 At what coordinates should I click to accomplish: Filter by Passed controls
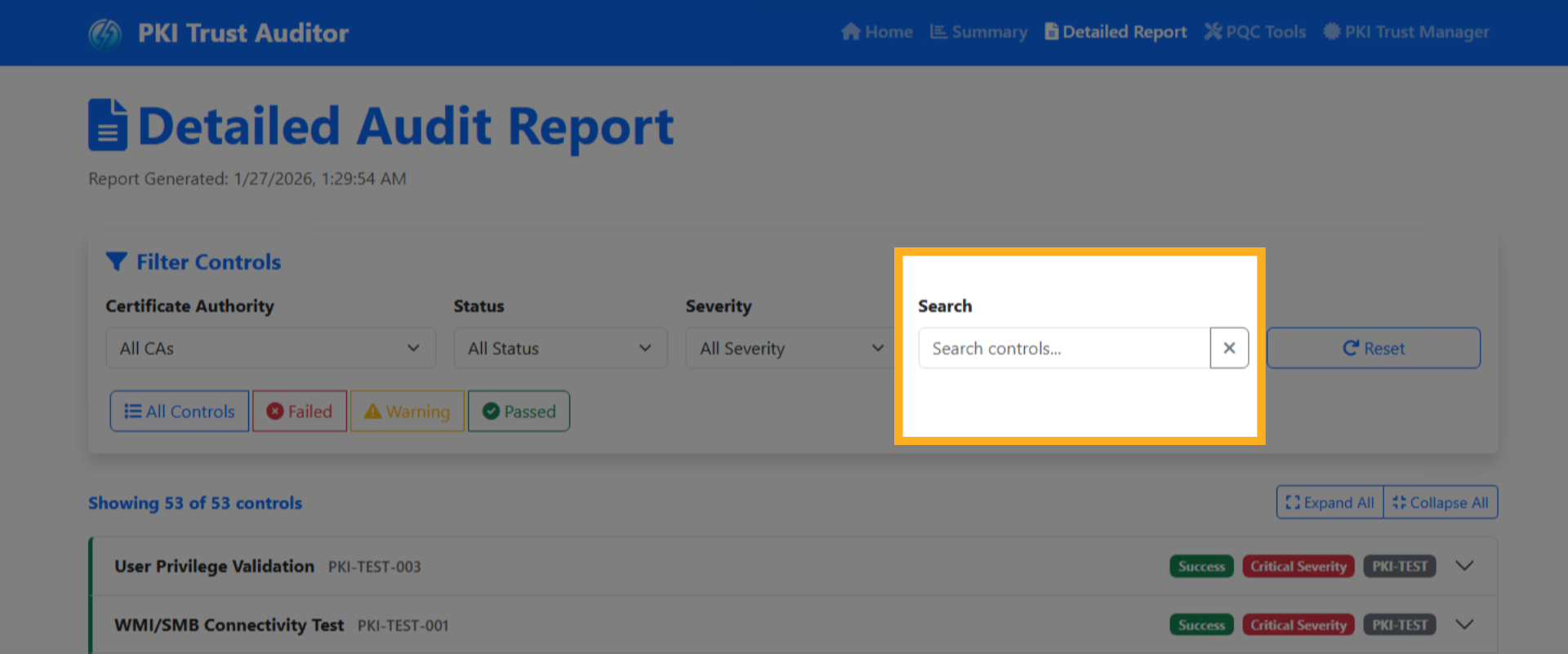point(519,412)
